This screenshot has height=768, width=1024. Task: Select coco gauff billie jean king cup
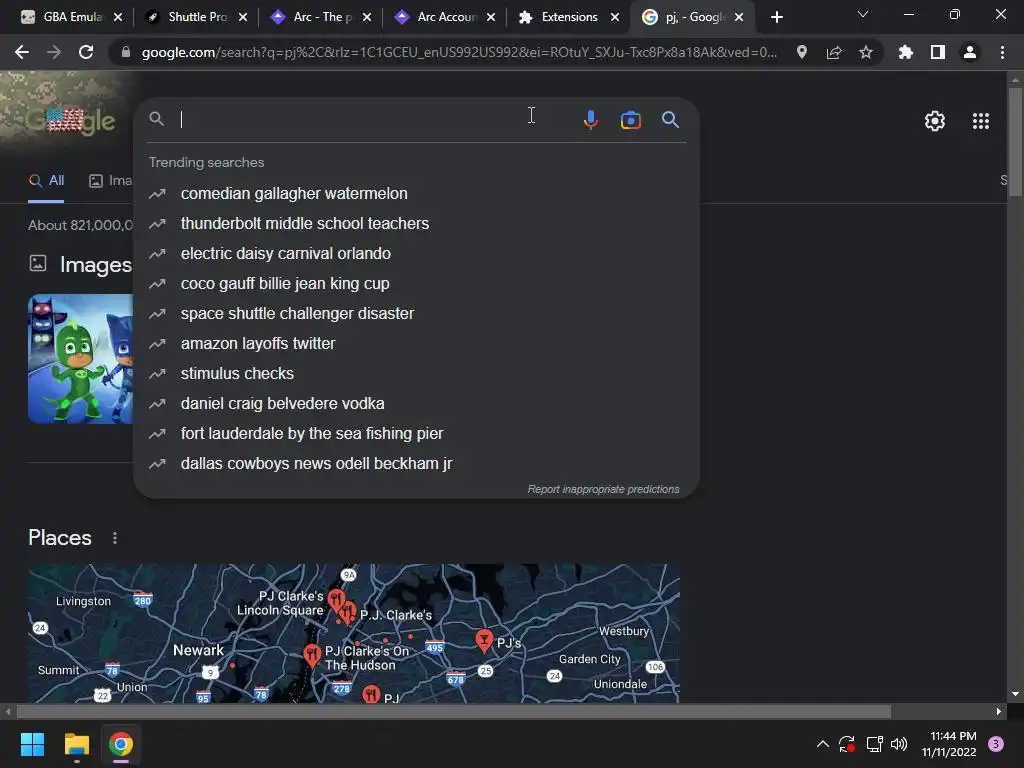tap(416, 283)
